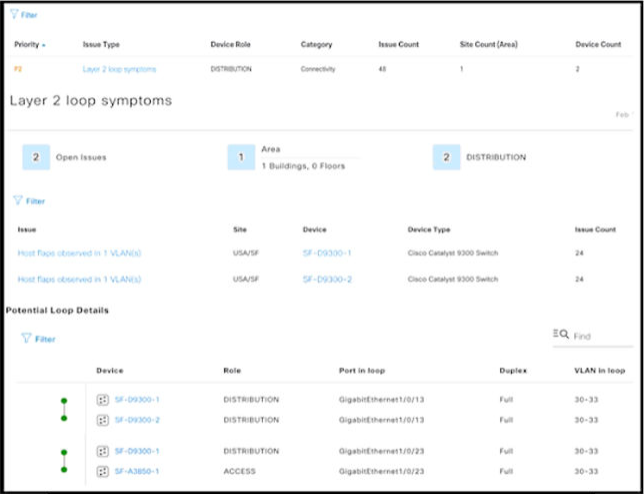Open the Host flaps issue for SF-D9300-1
Screen dimensions: 644x494
tap(79, 253)
